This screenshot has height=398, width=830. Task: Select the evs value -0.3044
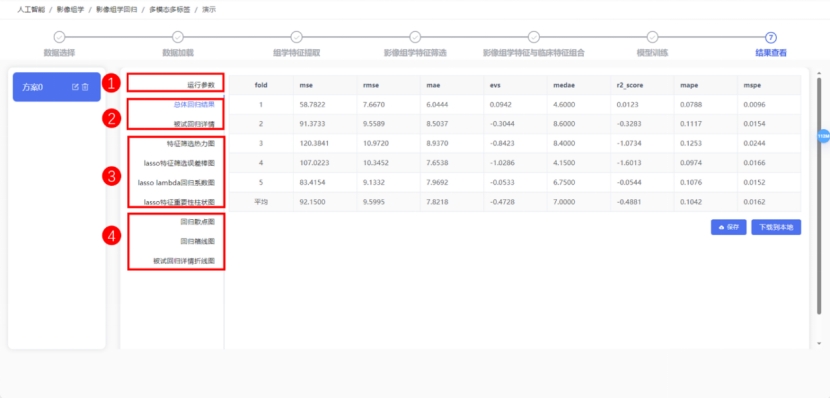coord(501,124)
